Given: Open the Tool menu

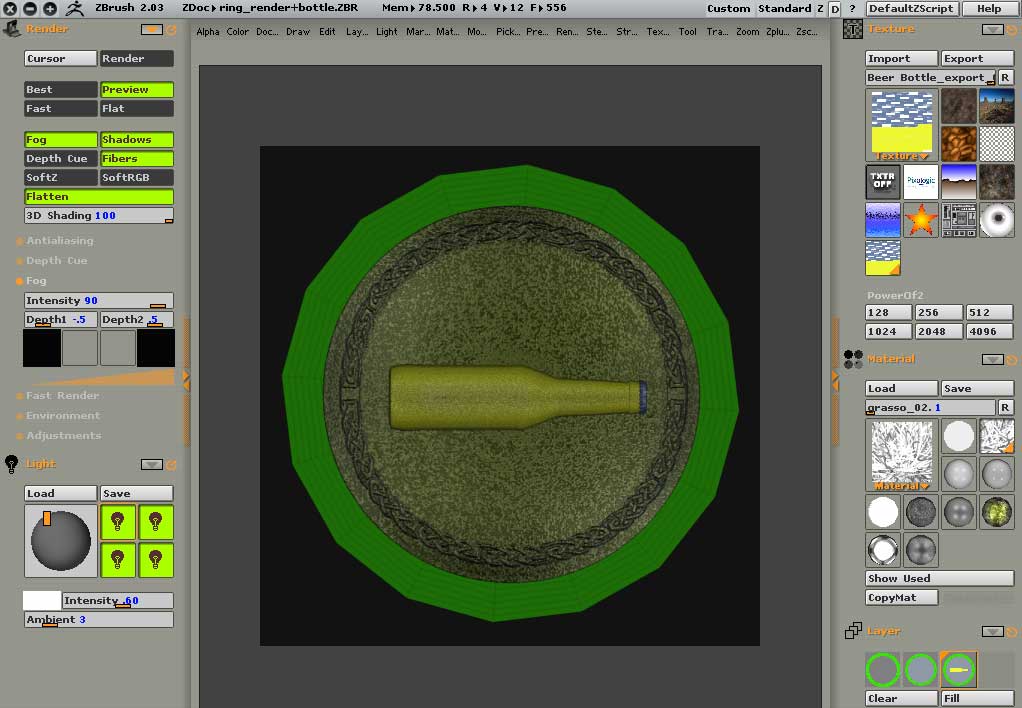Looking at the screenshot, I should (687, 32).
